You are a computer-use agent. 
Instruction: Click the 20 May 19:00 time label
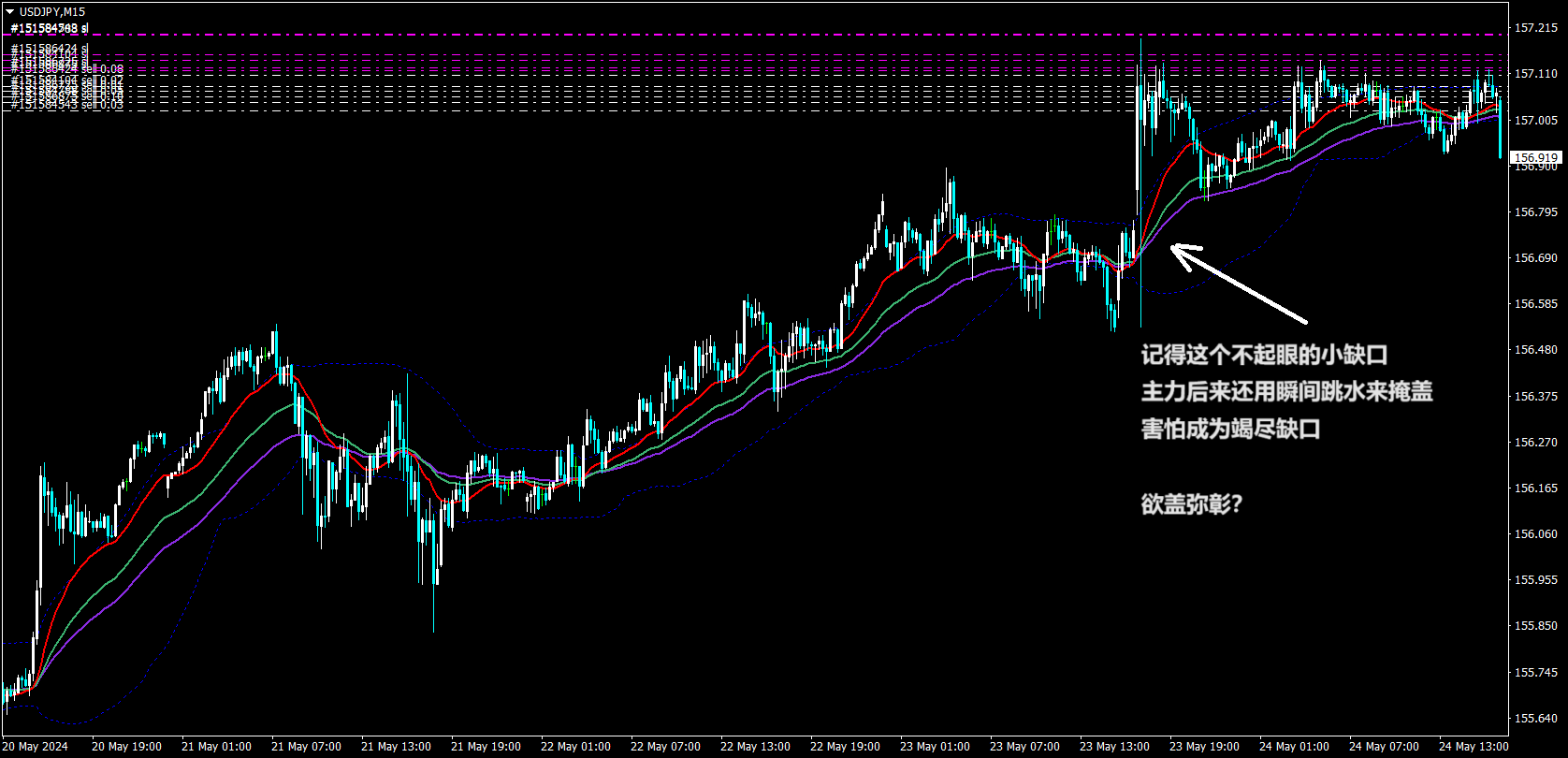click(127, 747)
